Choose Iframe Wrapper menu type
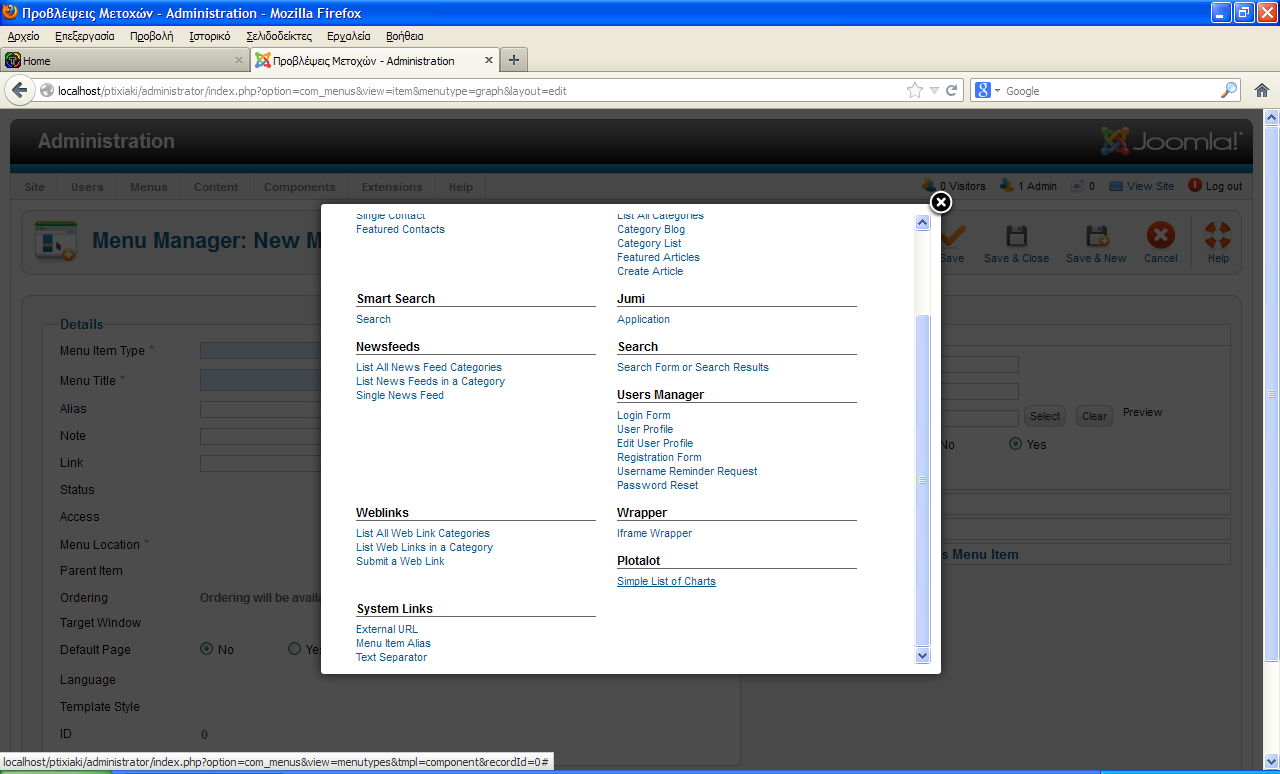Screen dimensions: 1280x774 pos(654,533)
